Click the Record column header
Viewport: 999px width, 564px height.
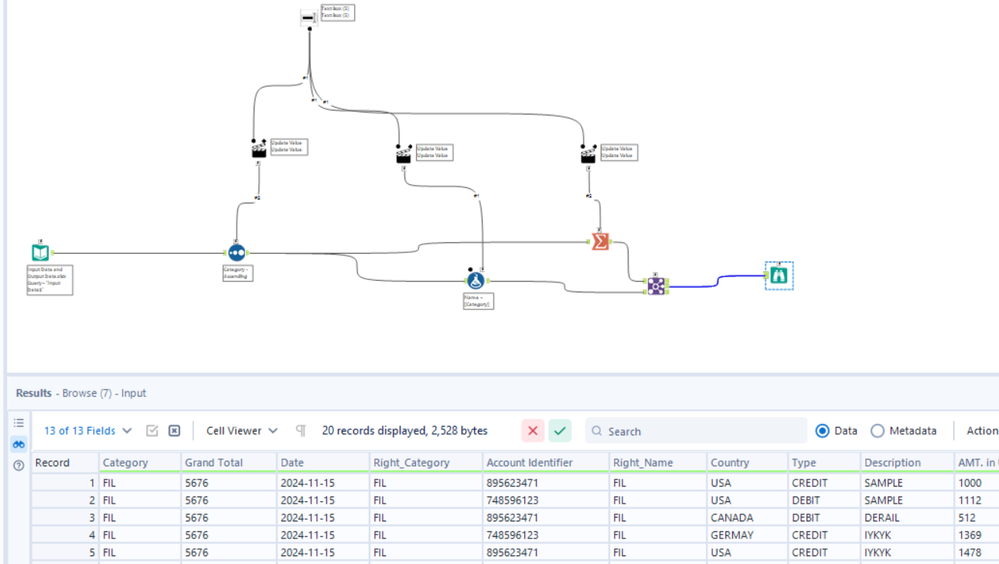tap(65, 463)
